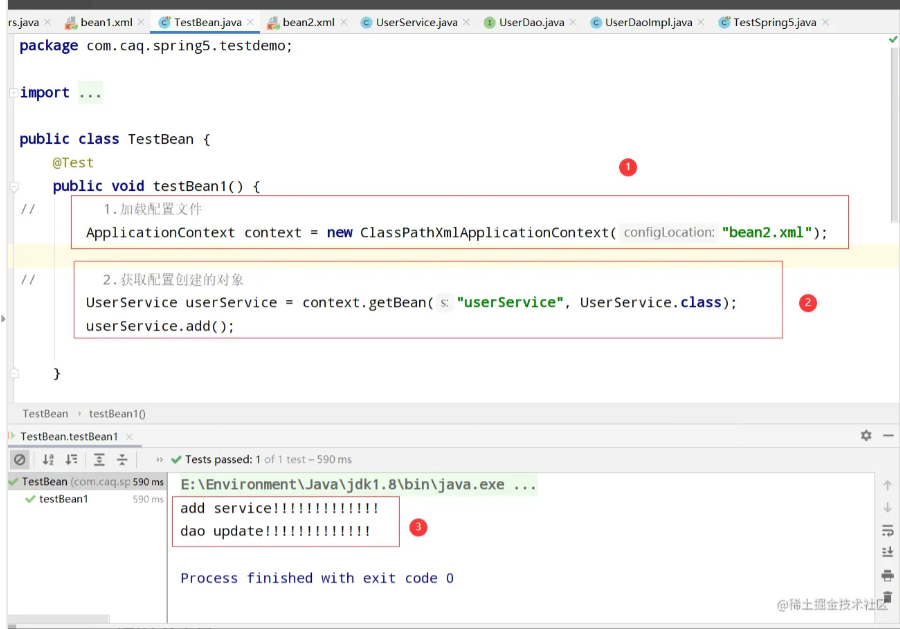Click scroll to end of console icon
Viewport: 900px width, 629px height.
(887, 552)
